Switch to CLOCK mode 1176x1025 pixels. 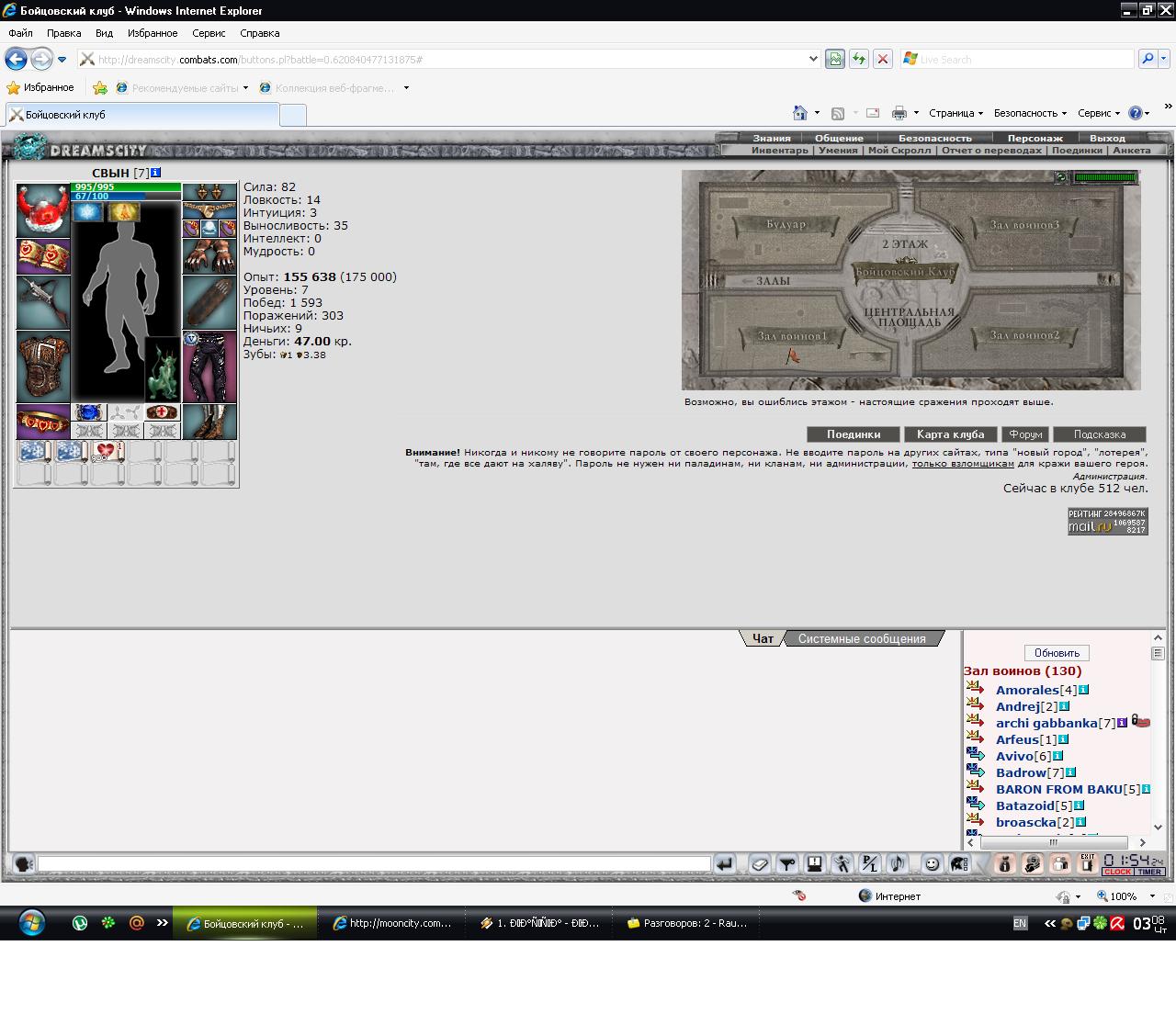(1118, 872)
